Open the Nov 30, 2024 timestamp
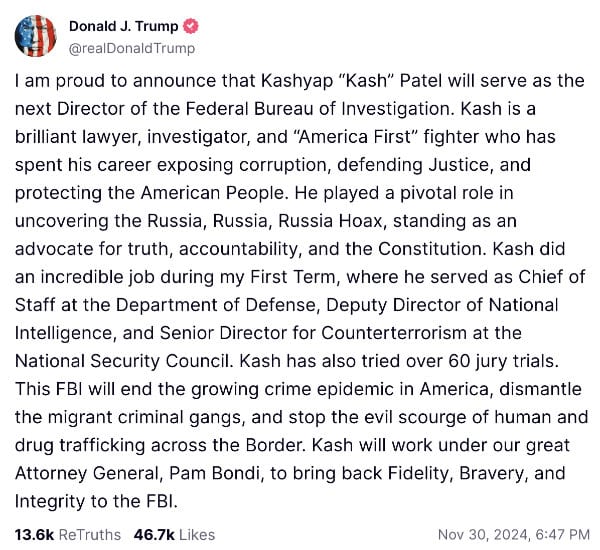This screenshot has height=550, width=600. pyautogui.click(x=514, y=534)
